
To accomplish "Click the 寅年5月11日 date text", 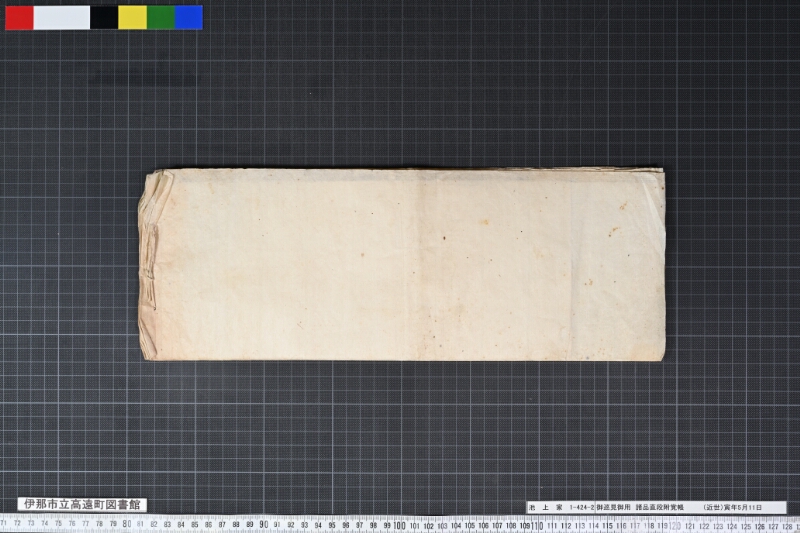I will (743, 507).
